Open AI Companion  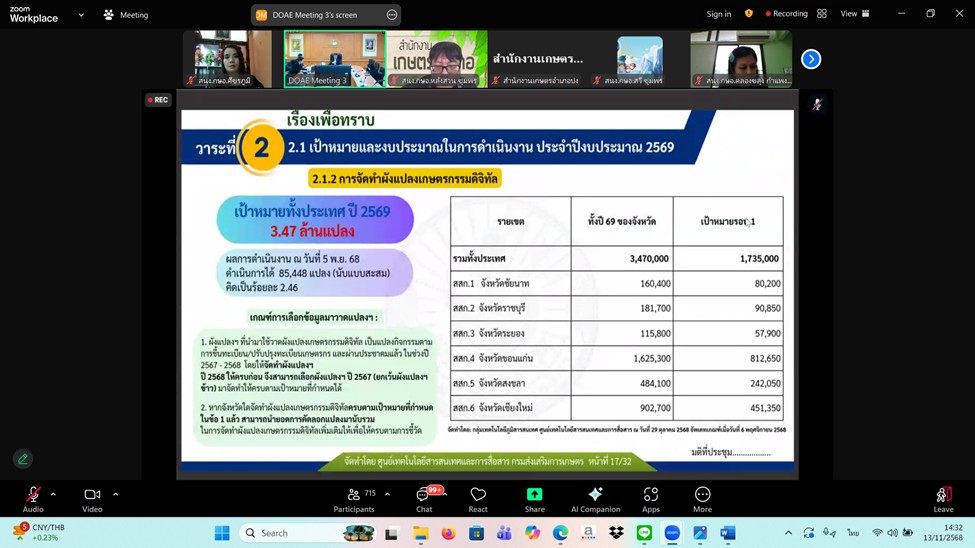tap(595, 496)
